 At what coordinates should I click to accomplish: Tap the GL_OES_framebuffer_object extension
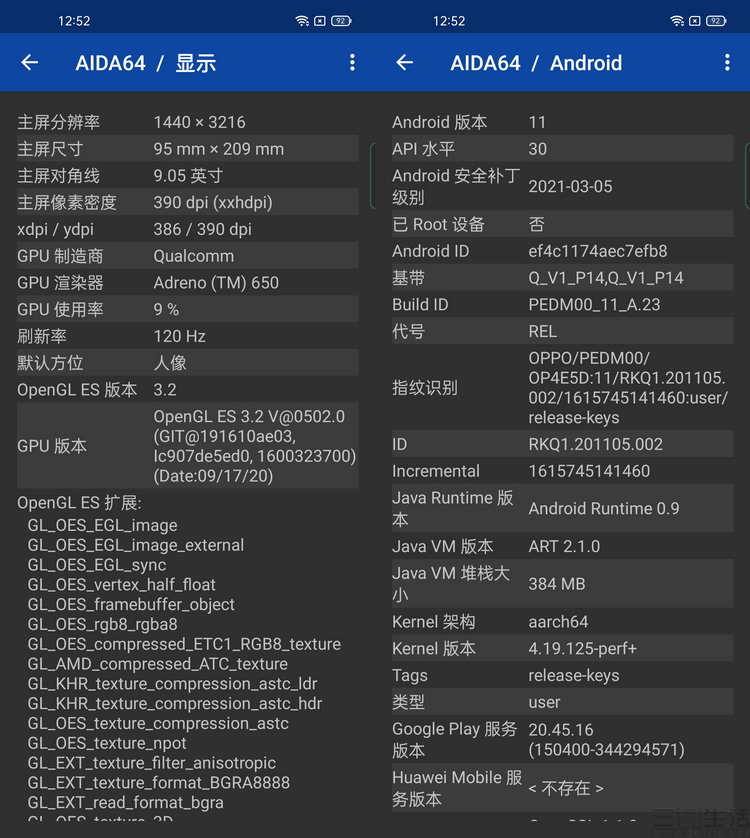coord(131,604)
